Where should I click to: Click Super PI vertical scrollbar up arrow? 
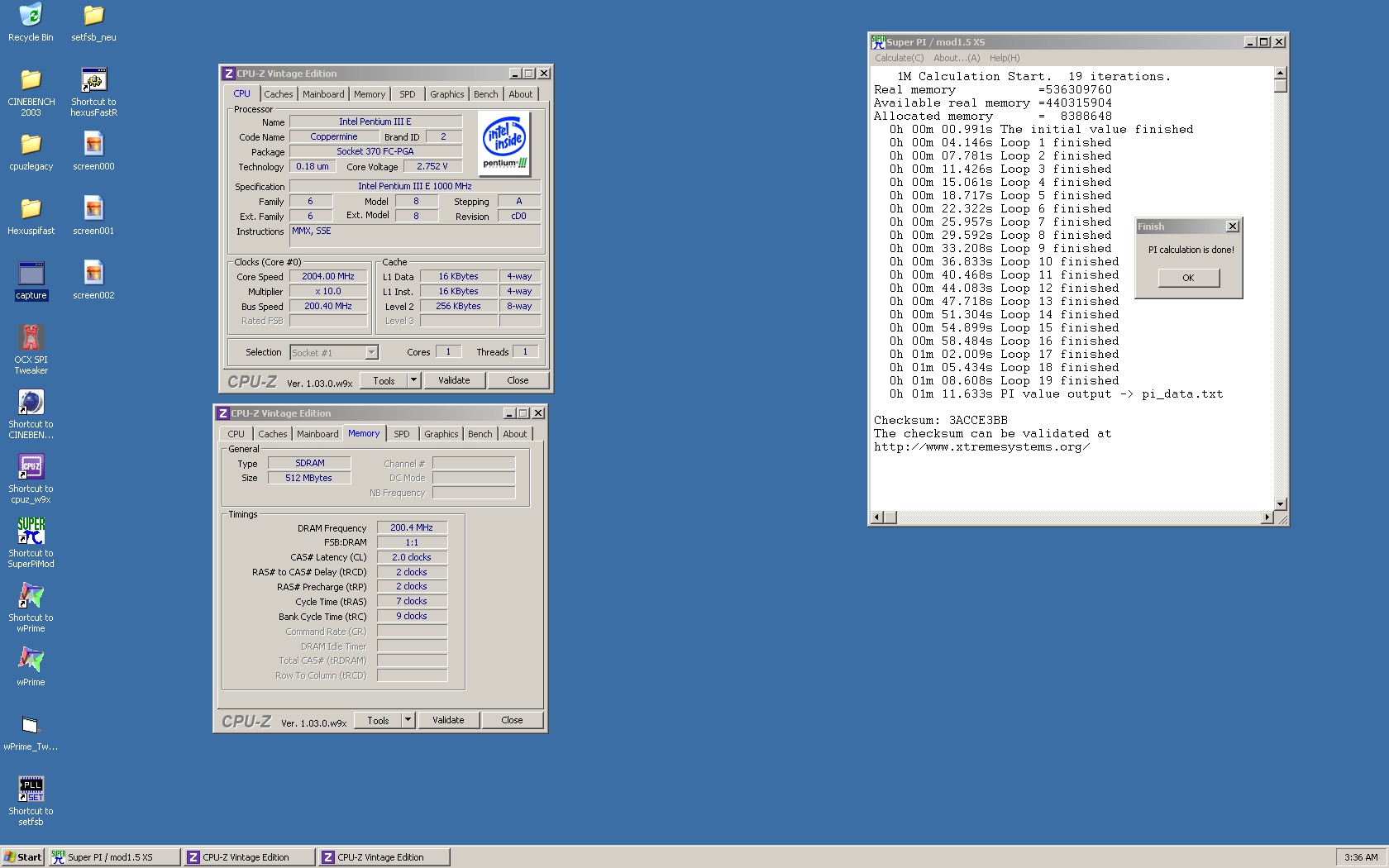tap(1281, 73)
